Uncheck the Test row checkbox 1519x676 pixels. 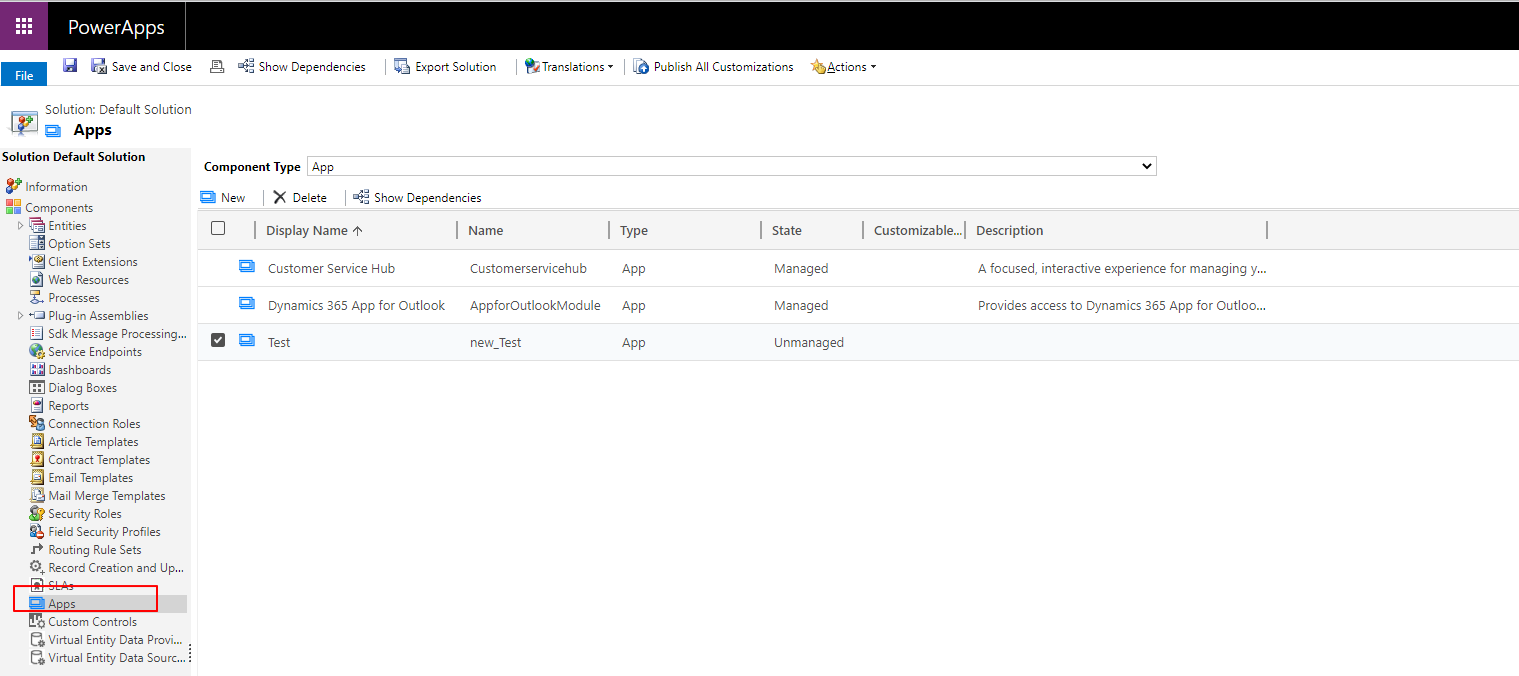218,341
